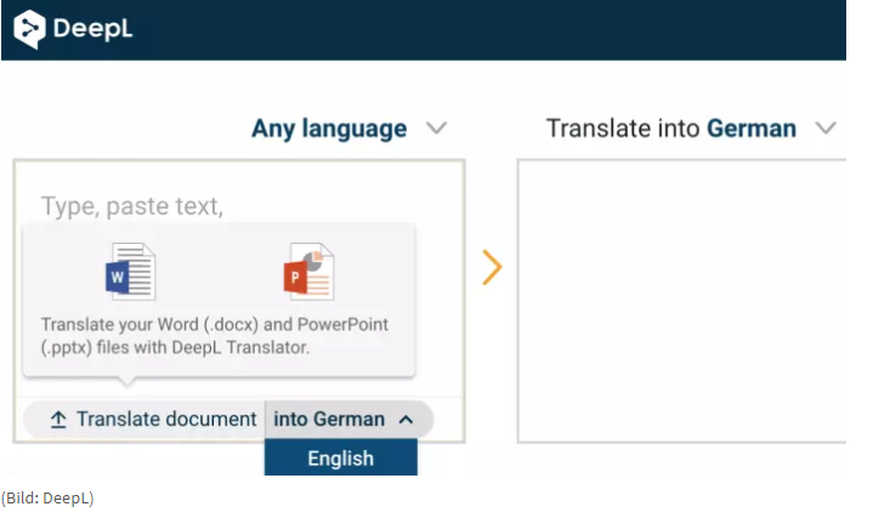
Task: Click the DeepL hexagon logo icon
Action: tap(30, 29)
